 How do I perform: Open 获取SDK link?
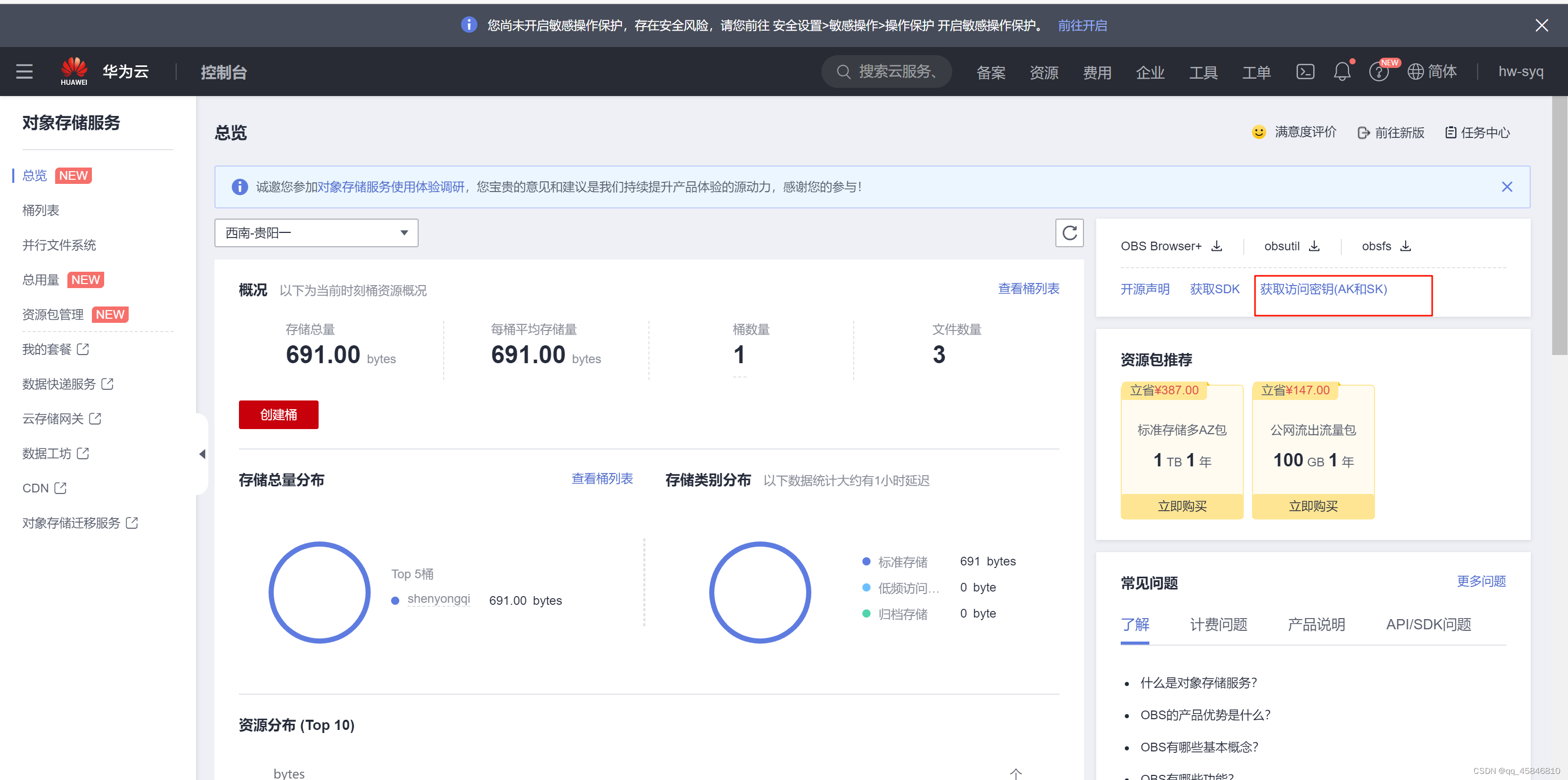tap(1214, 289)
